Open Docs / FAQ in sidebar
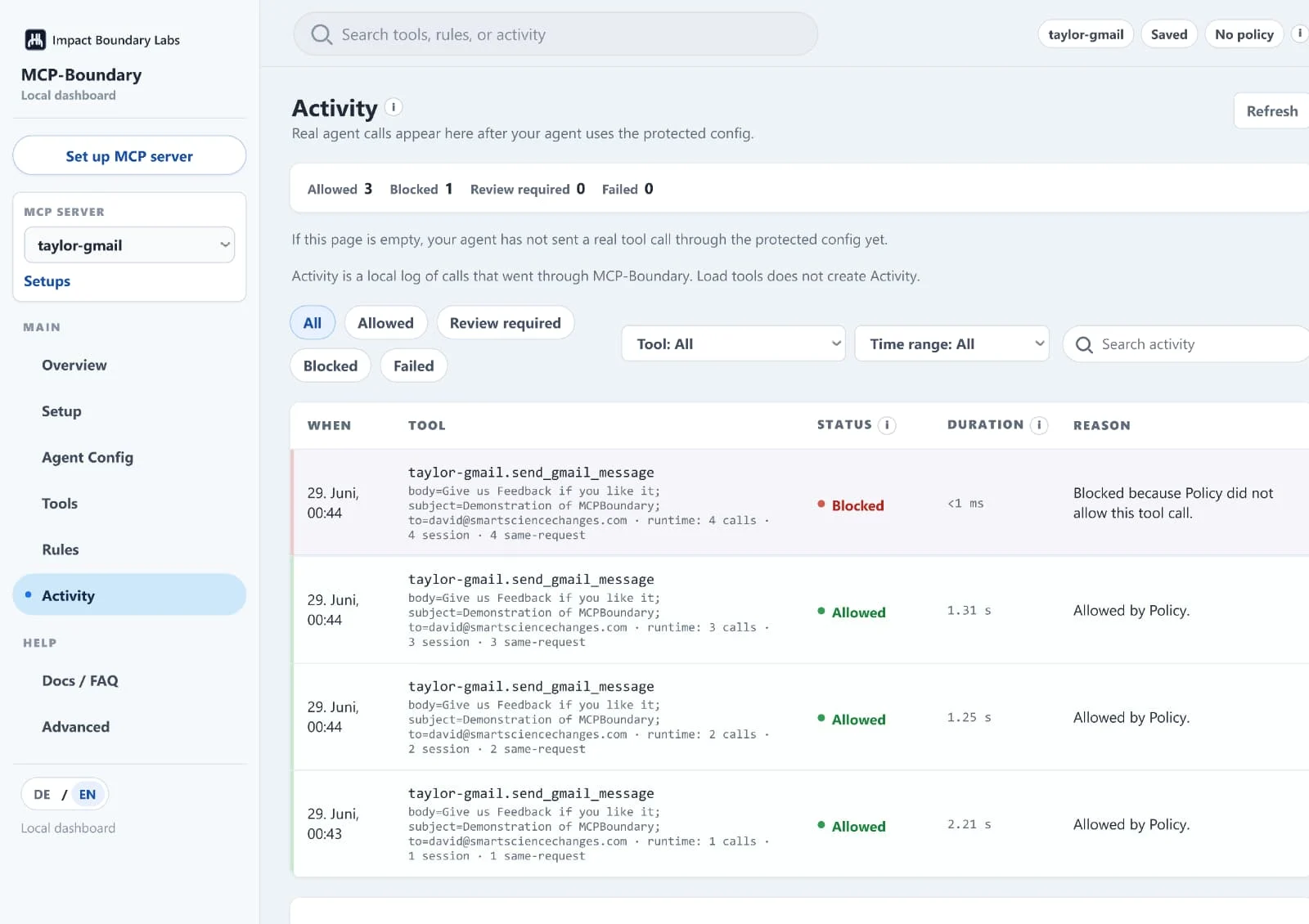Viewport: 1309px width, 924px height. click(x=80, y=681)
